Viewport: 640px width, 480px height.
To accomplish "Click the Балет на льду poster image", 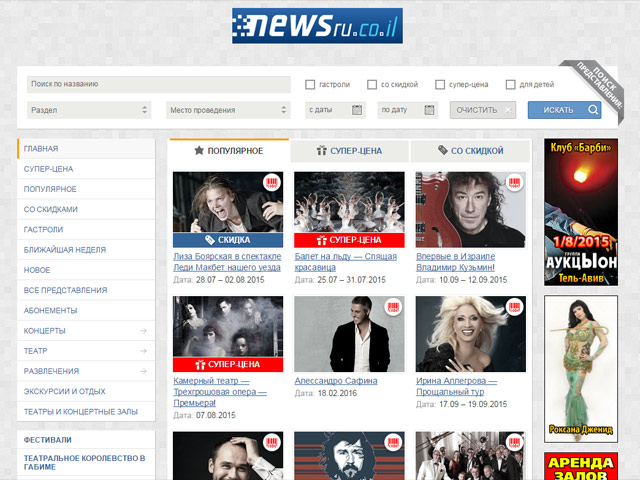I will [349, 202].
